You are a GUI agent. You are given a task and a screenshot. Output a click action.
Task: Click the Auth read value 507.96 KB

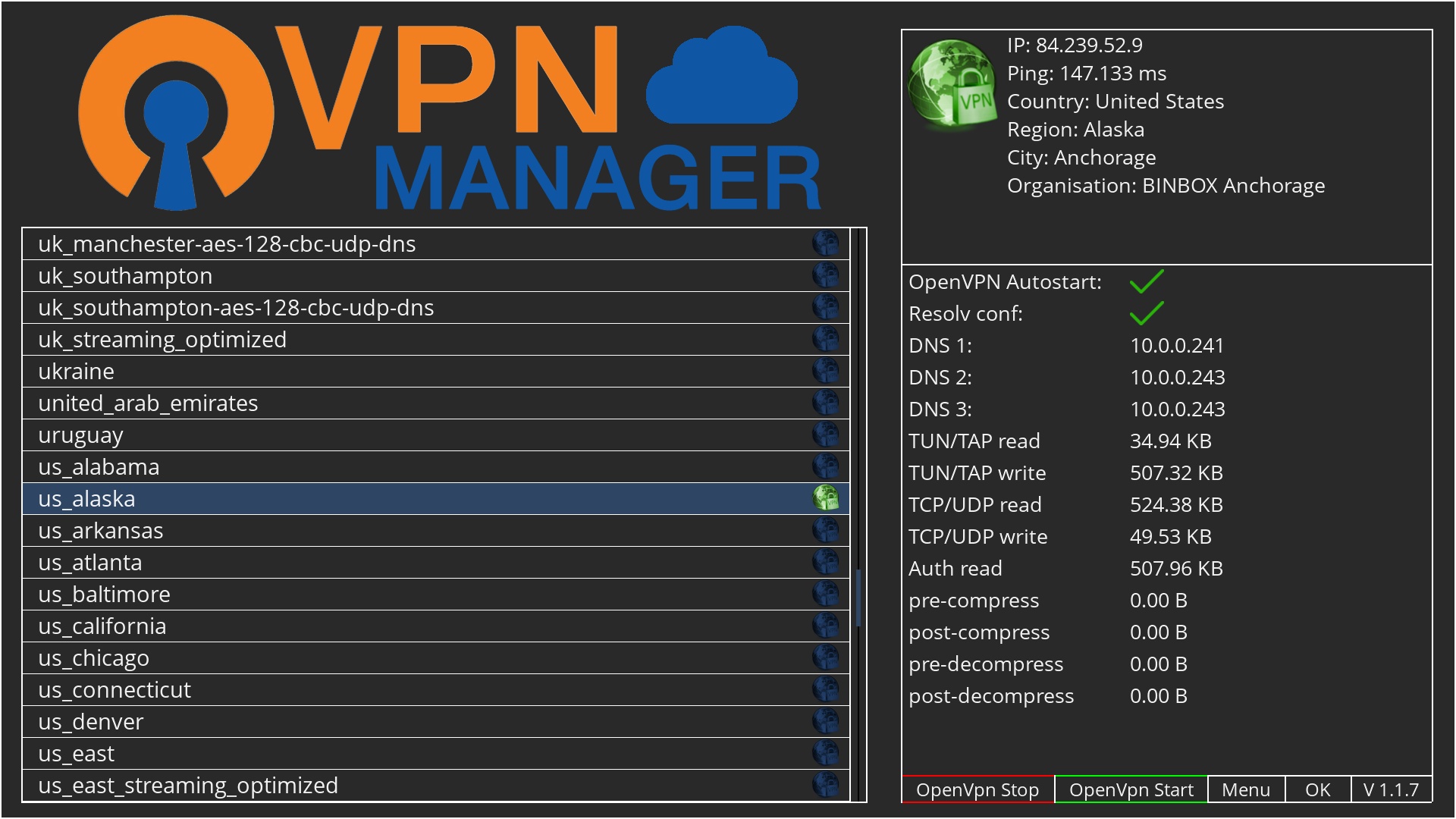coord(1177,568)
